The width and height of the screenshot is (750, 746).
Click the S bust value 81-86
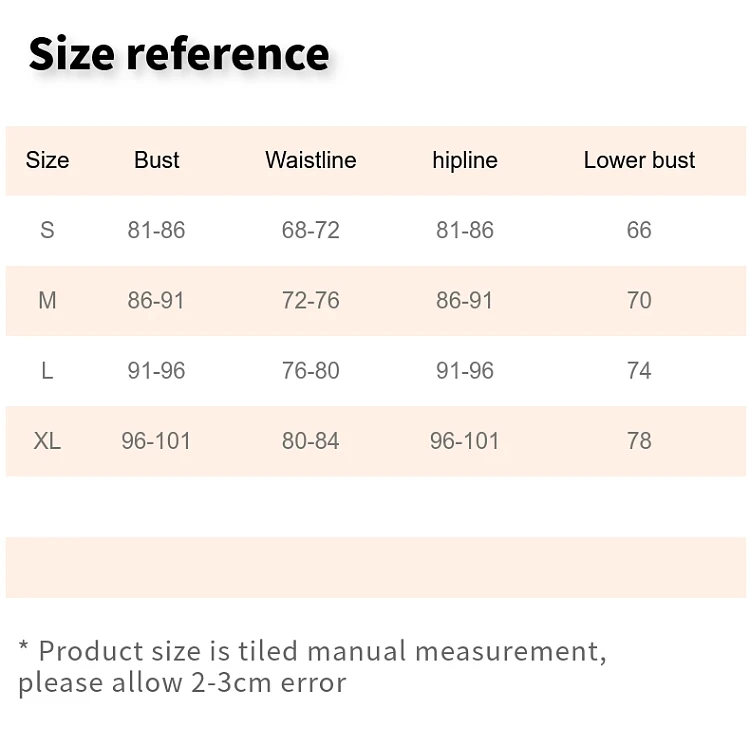pos(156,230)
